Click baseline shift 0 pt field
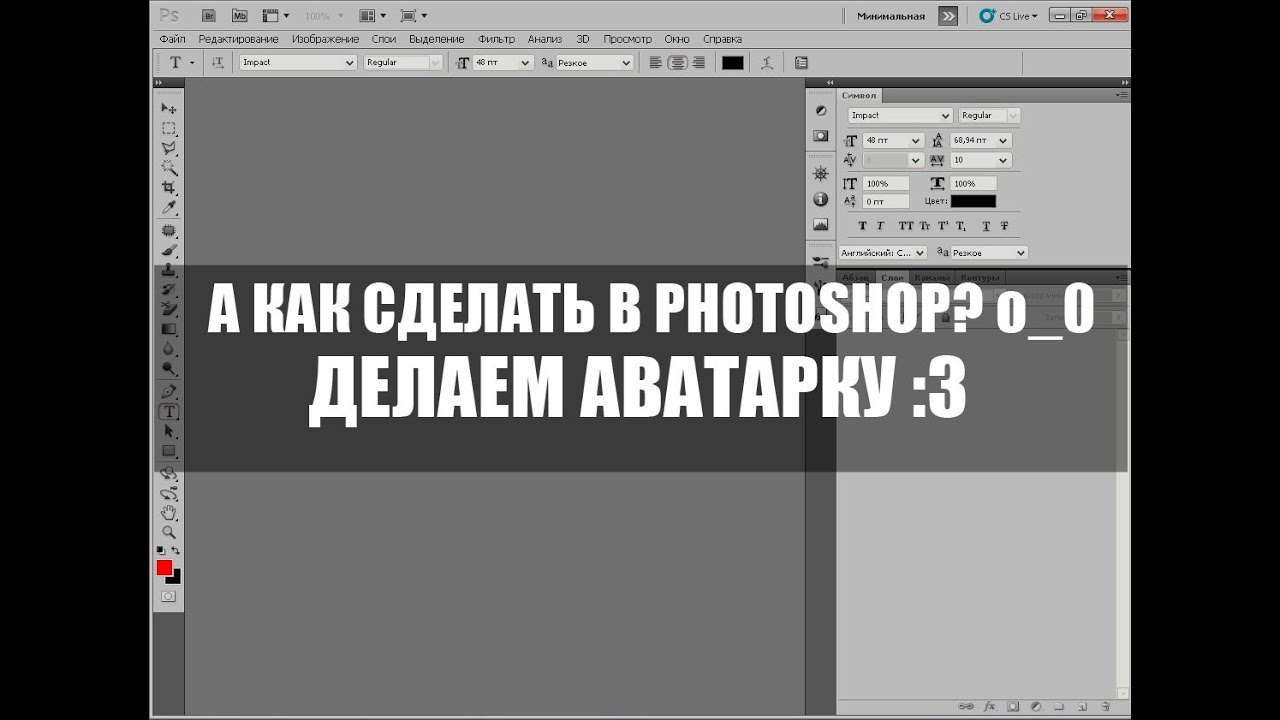 [x=885, y=201]
